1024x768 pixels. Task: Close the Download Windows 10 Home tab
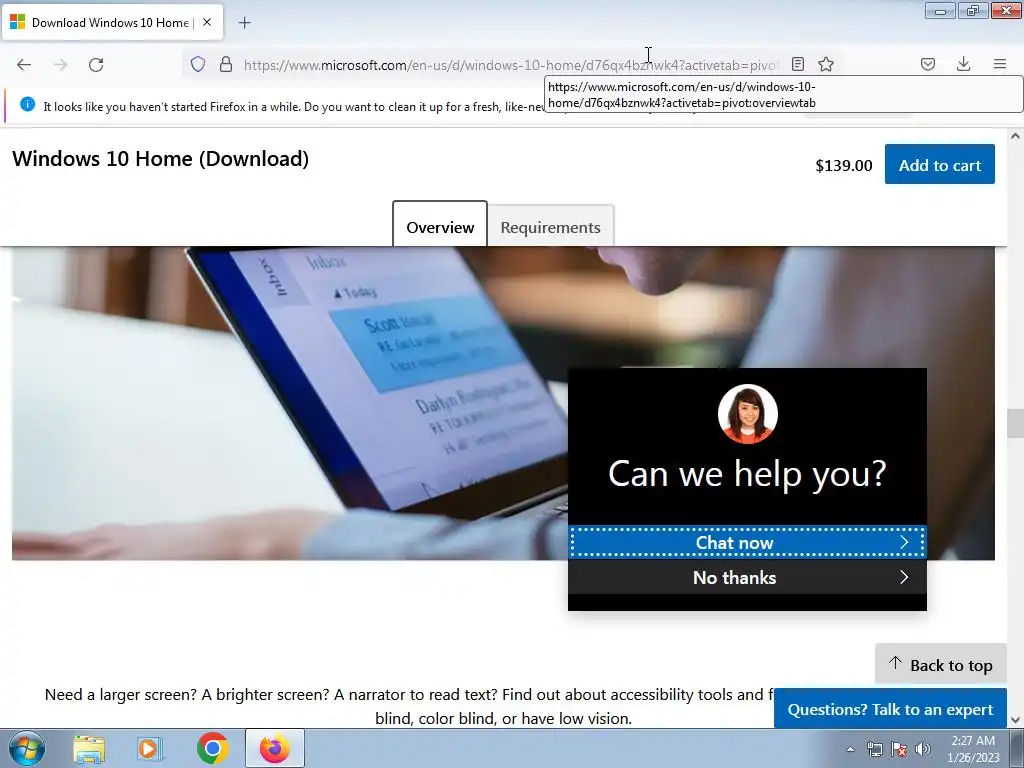click(x=207, y=22)
